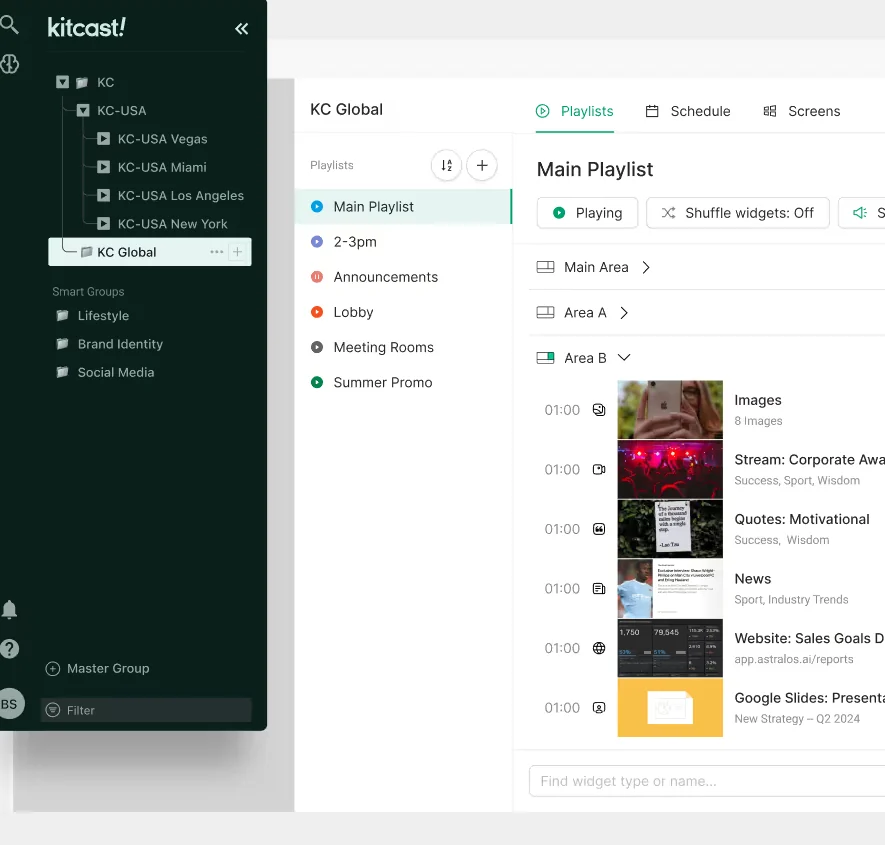Click the 01:00 duration for Images
This screenshot has width=885, height=845.
coord(562,410)
